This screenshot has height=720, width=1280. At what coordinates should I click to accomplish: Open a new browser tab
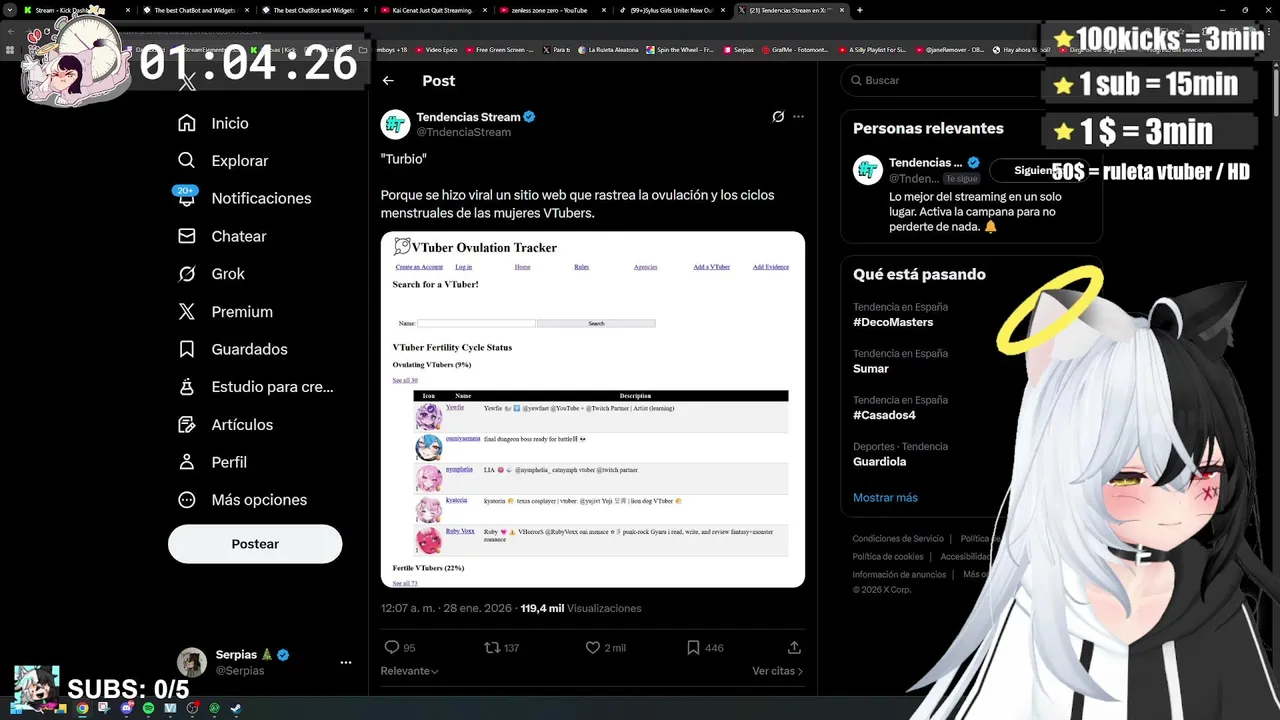point(860,10)
